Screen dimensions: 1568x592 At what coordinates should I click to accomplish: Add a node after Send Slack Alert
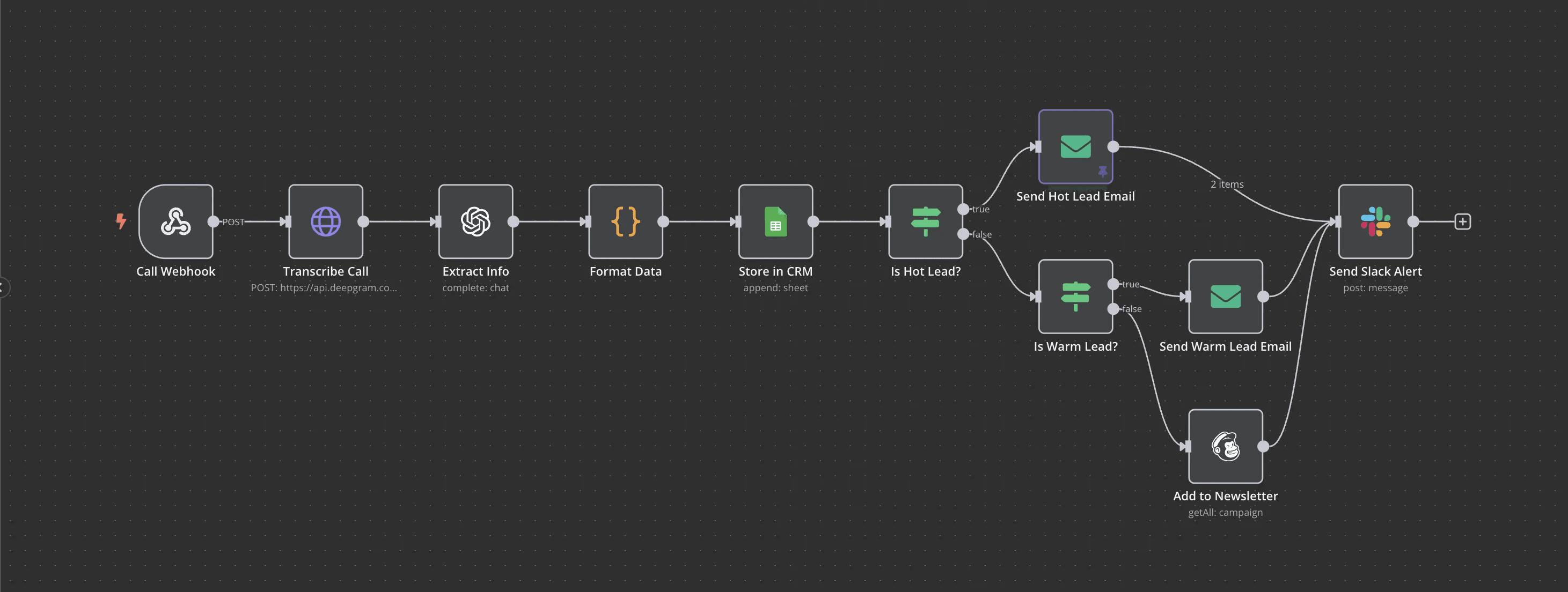(x=1463, y=221)
